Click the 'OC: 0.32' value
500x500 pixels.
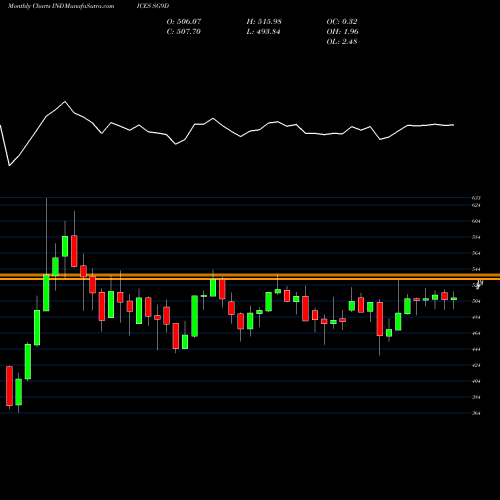pyautogui.click(x=342, y=21)
